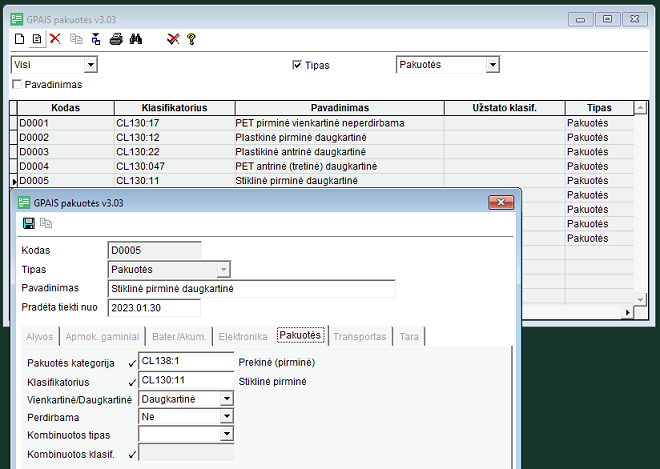Switch to the Tara tab

tap(409, 336)
